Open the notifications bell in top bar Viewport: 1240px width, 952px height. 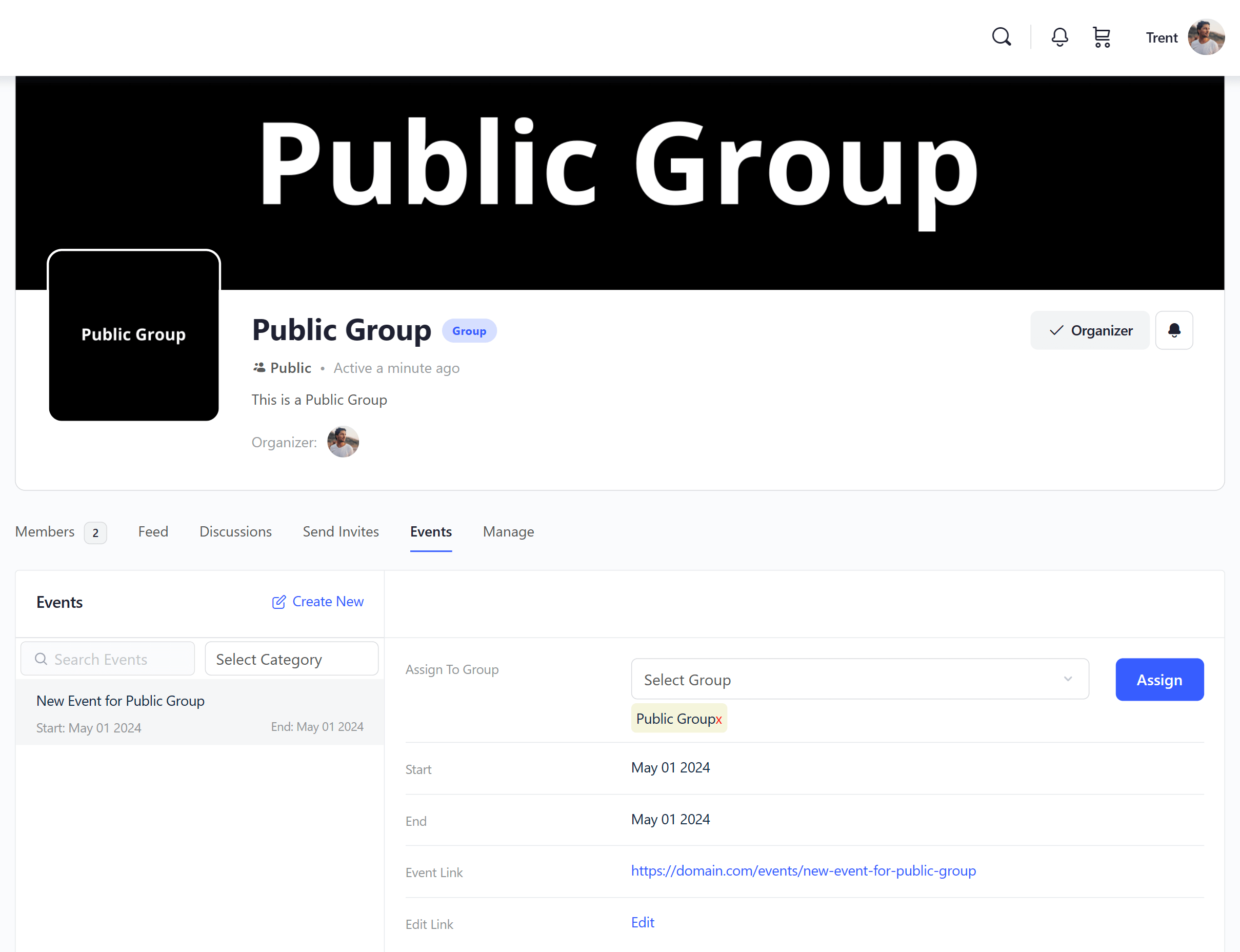(x=1059, y=37)
